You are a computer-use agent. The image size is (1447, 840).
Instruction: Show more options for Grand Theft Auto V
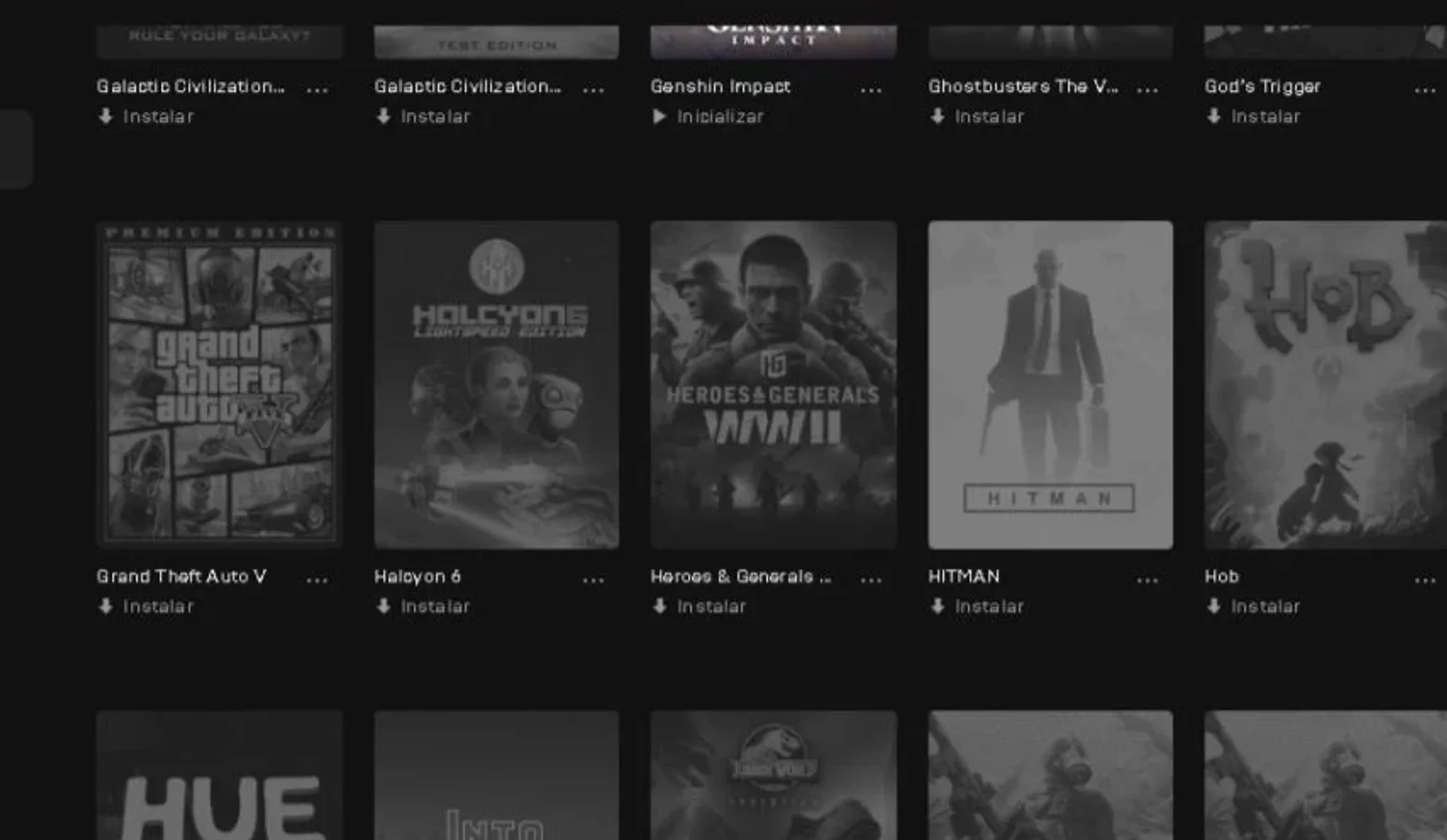[317, 580]
